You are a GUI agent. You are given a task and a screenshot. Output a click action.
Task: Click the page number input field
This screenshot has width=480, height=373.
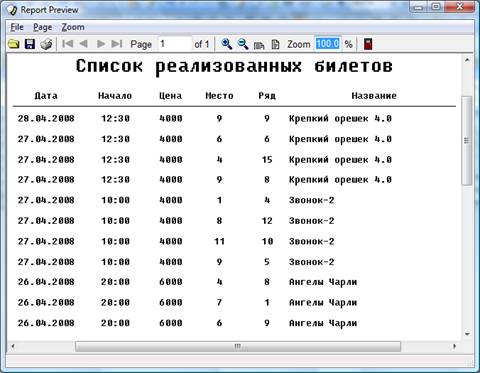[x=175, y=44]
